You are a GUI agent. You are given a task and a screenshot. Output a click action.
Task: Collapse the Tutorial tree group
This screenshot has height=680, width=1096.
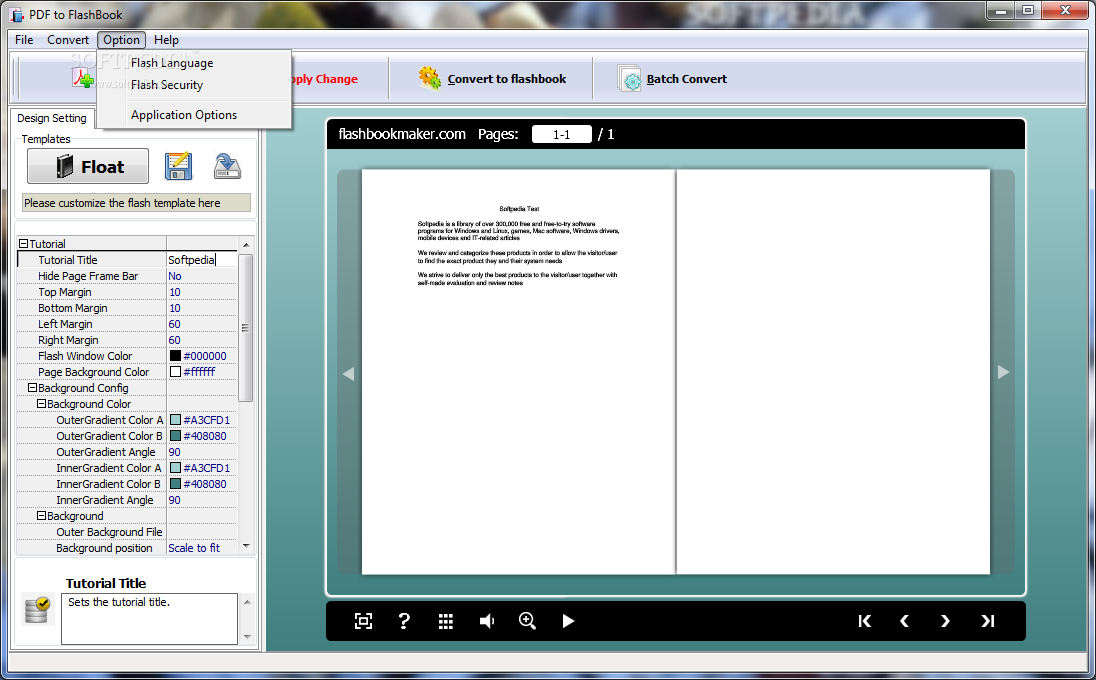[23, 244]
